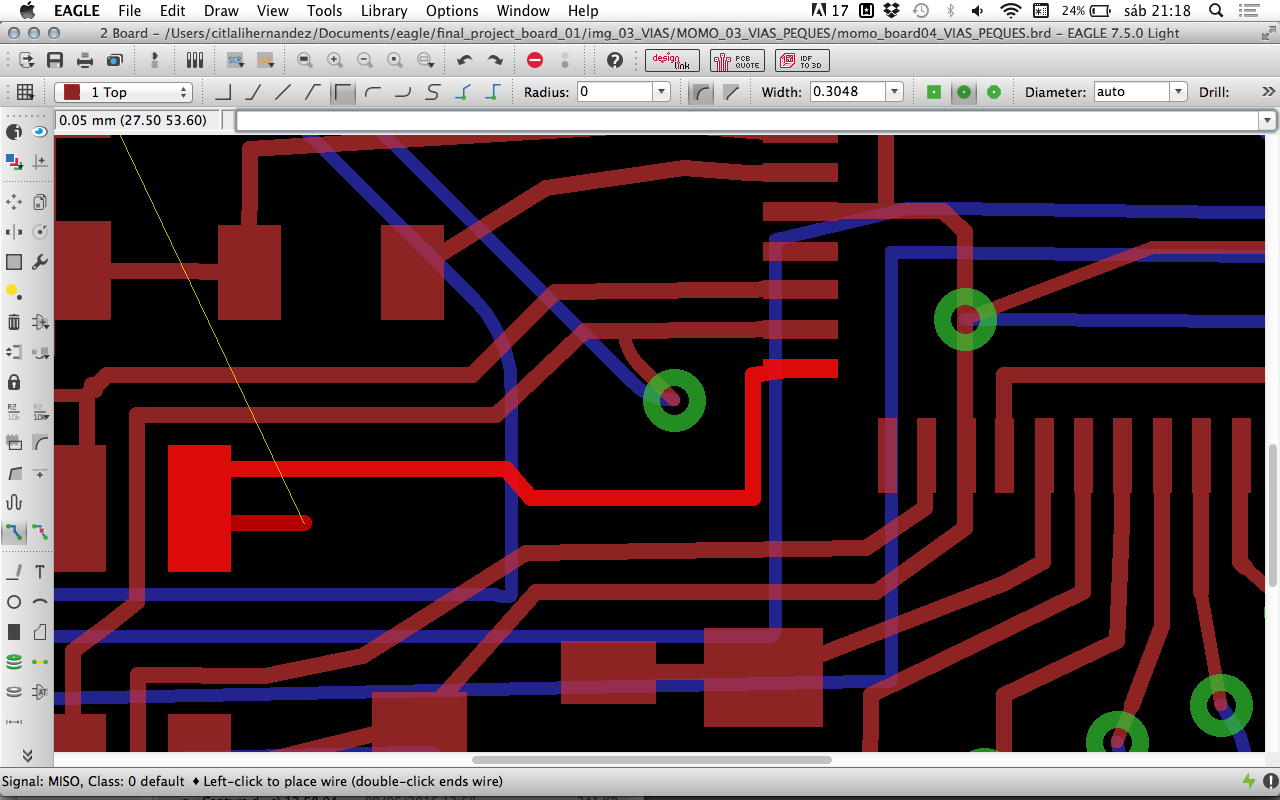Screen dimensions: 1280x800
Task: Select the Polygon tool
Action: (40, 632)
